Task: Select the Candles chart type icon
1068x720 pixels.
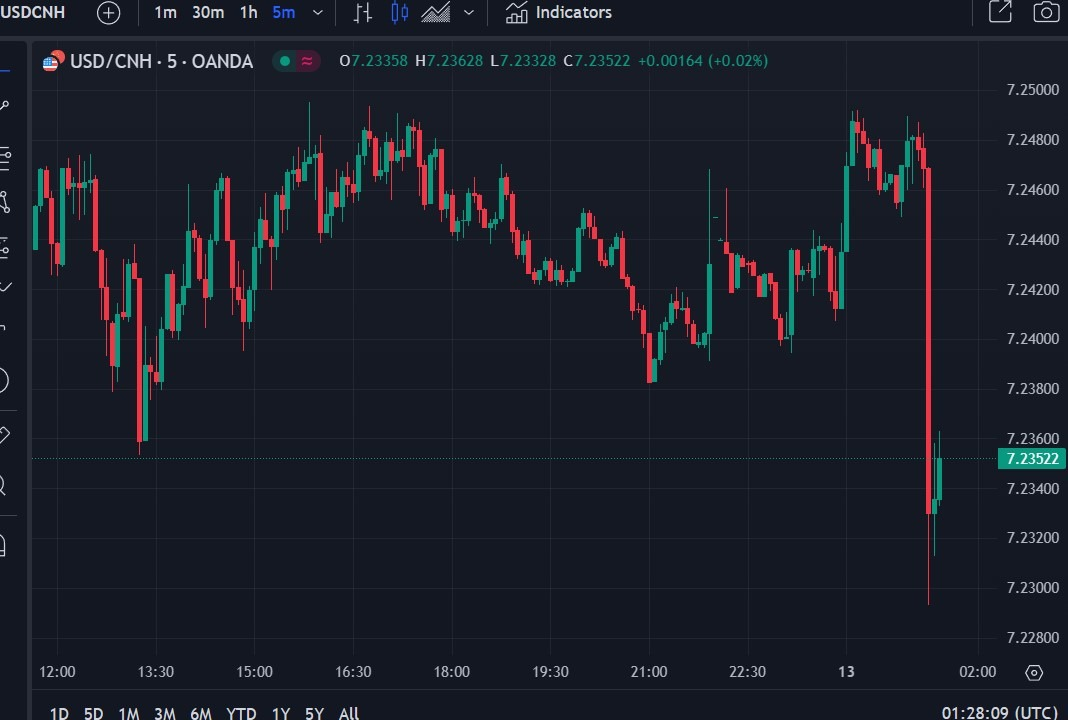Action: pyautogui.click(x=400, y=12)
